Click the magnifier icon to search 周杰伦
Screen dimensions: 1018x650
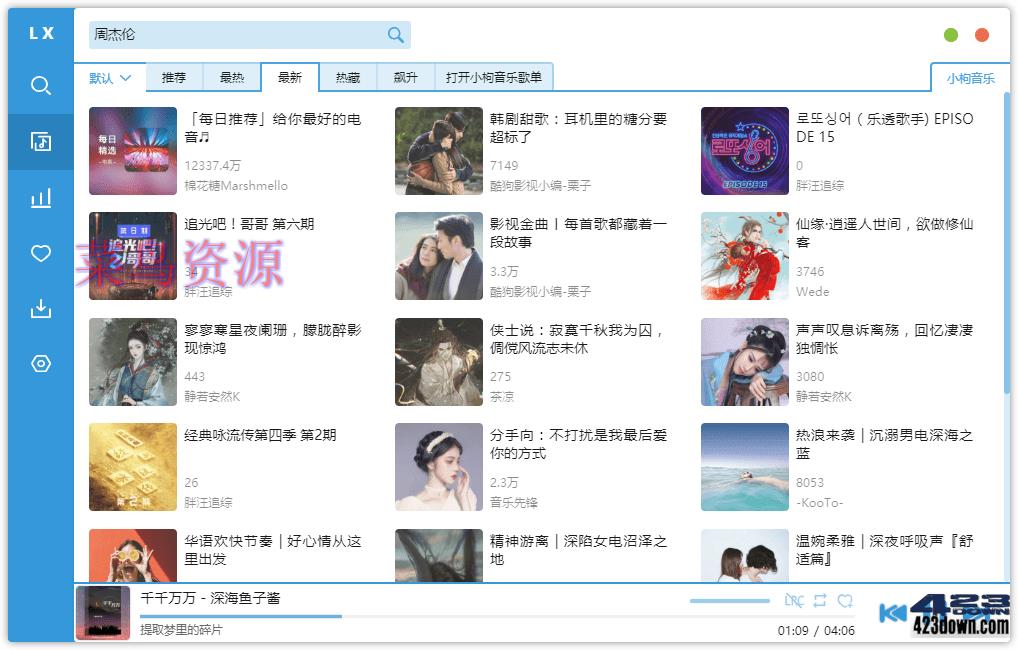click(395, 34)
